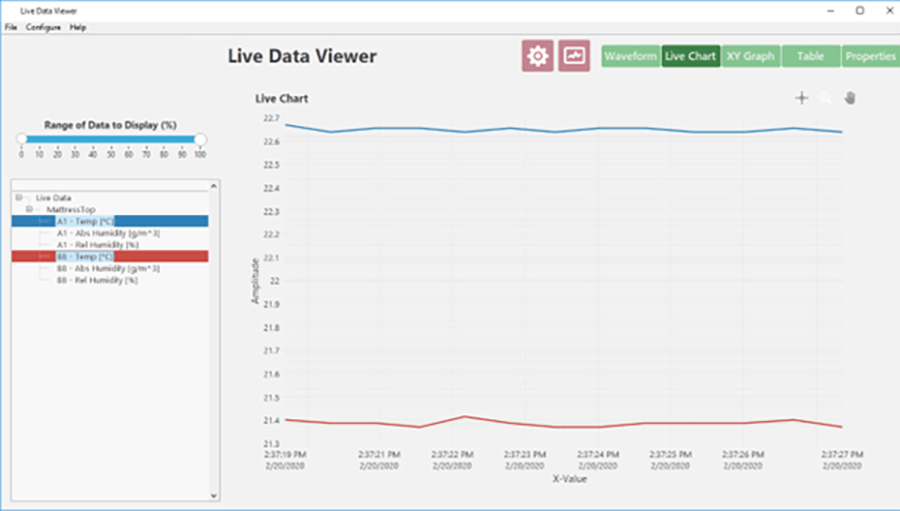The height and width of the screenshot is (511, 900).
Task: Collapse the Live Data root node
Action: coord(19,198)
